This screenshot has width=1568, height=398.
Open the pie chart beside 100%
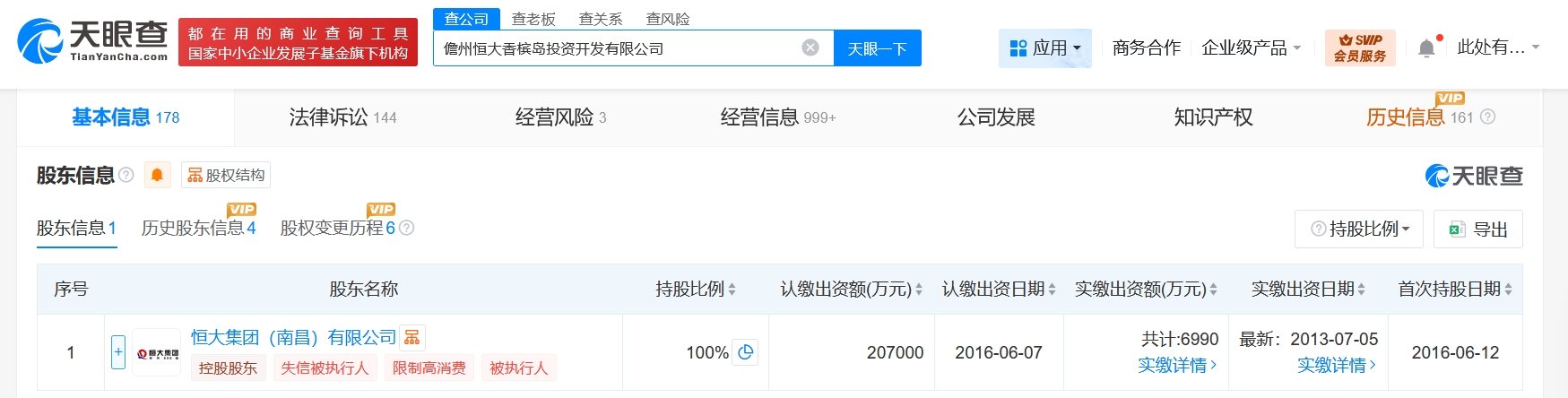coord(745,352)
